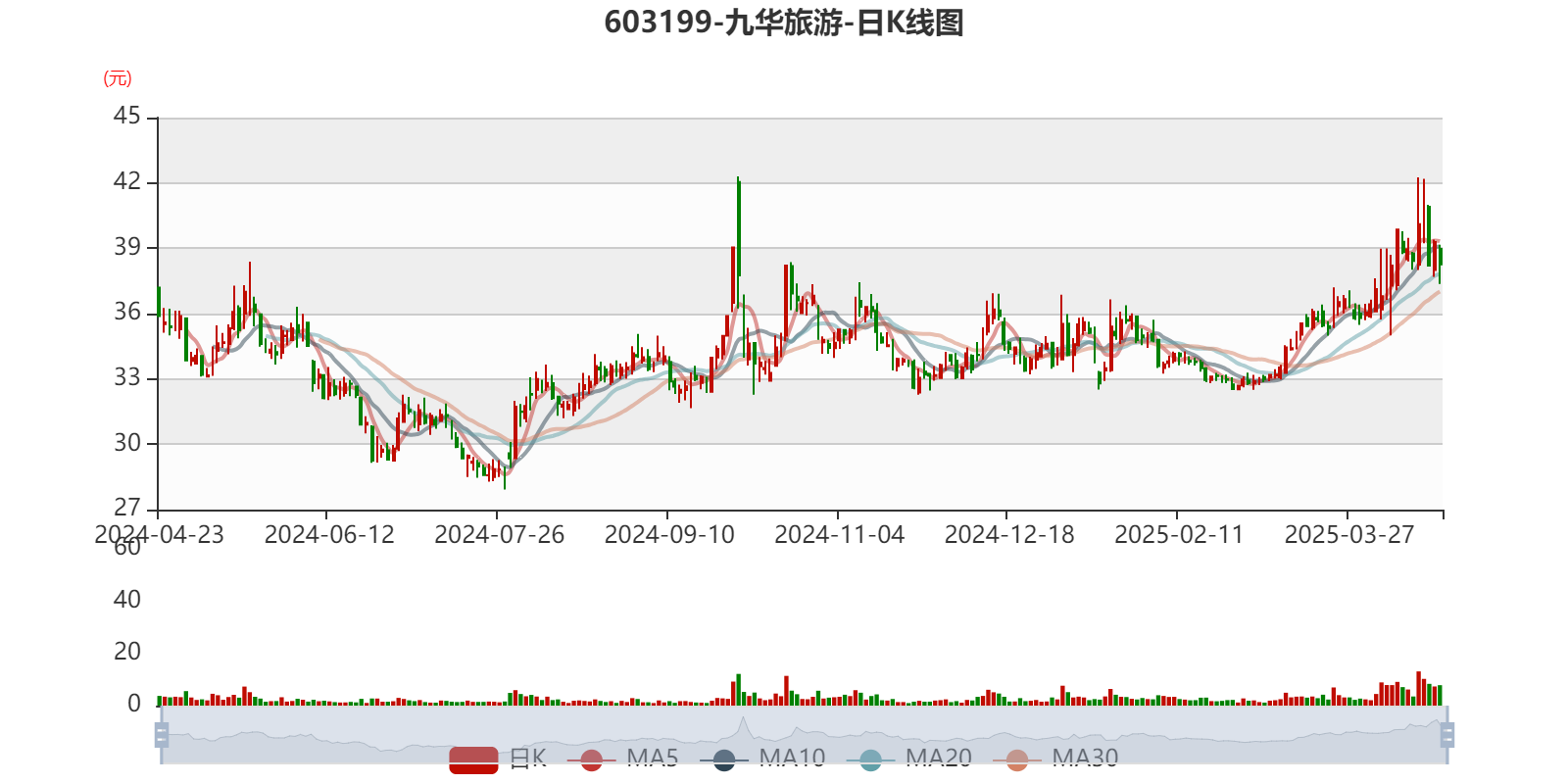
Task: Toggle MA20 line using its label text
Action: pyautogui.click(x=938, y=758)
